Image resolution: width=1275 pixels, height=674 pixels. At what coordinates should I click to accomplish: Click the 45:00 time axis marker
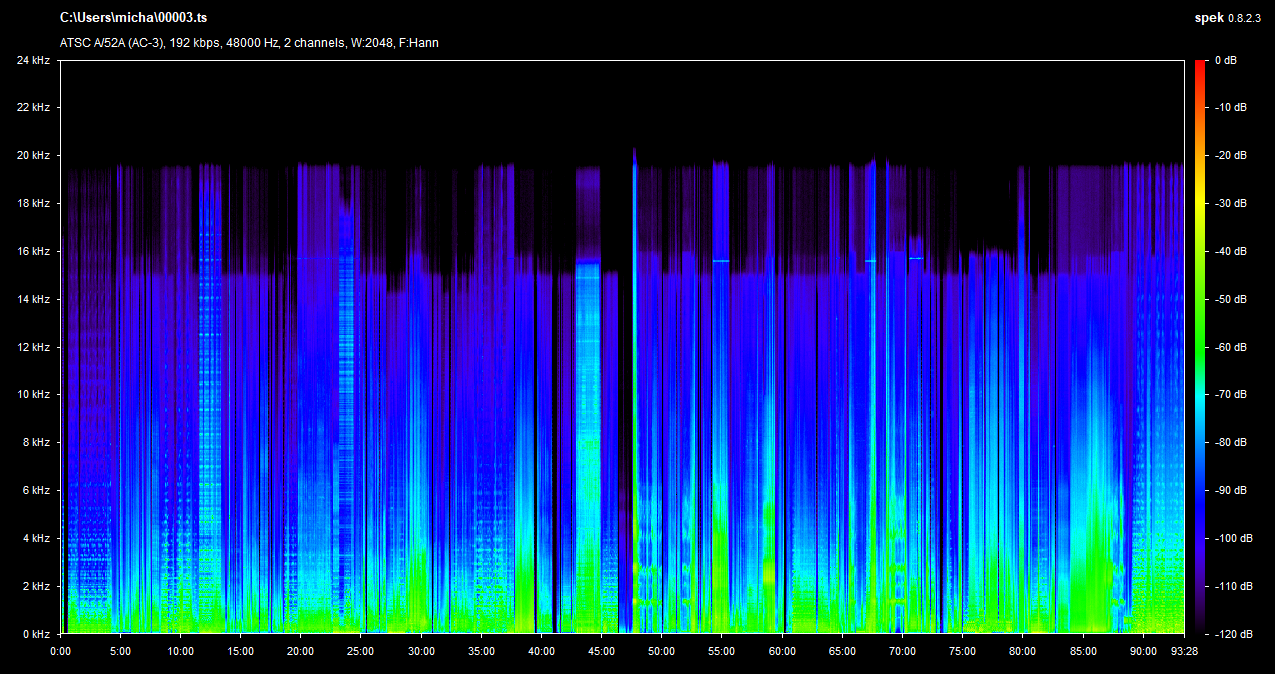coord(601,651)
